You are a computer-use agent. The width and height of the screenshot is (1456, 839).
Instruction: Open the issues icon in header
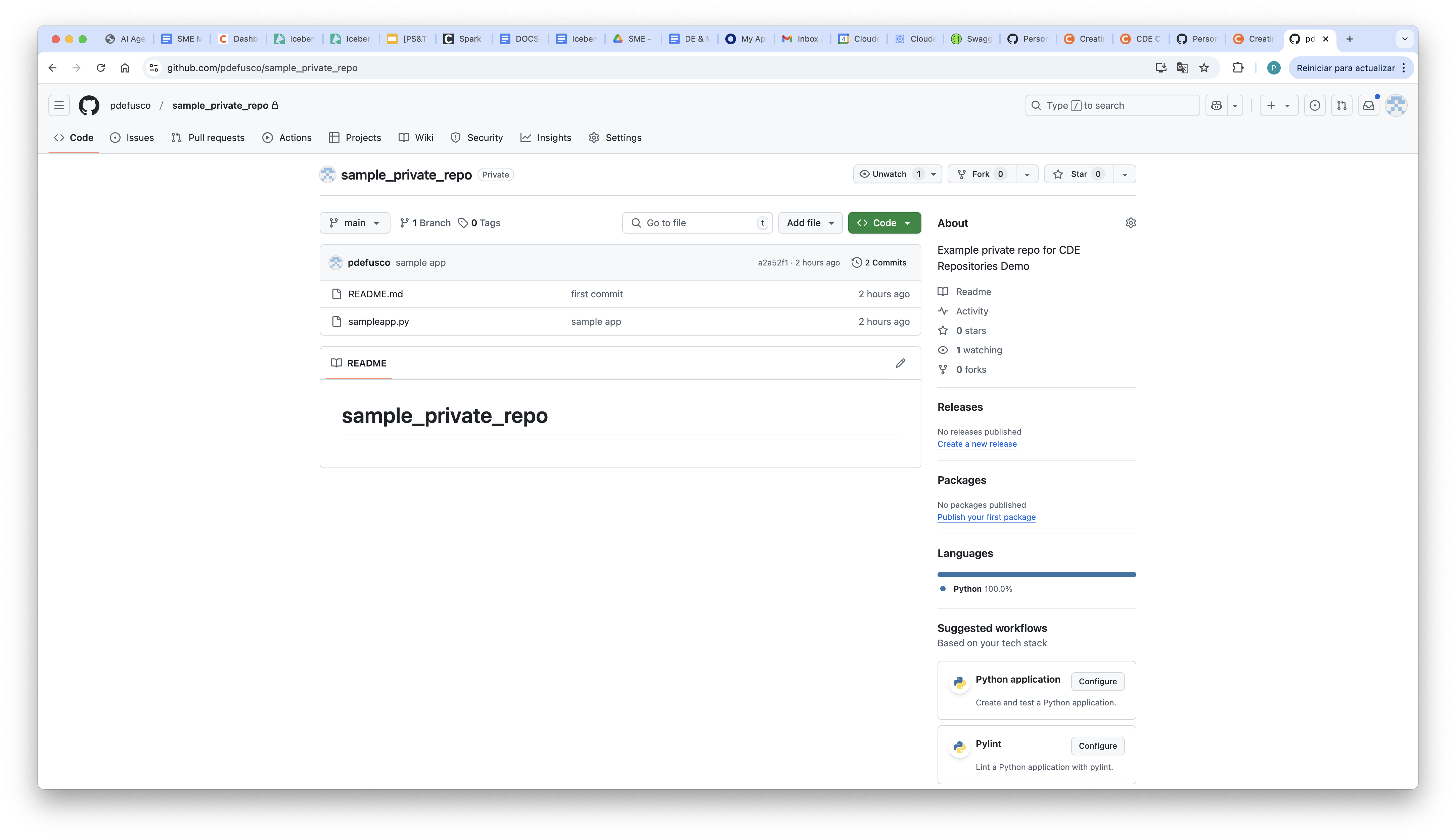pos(1314,105)
